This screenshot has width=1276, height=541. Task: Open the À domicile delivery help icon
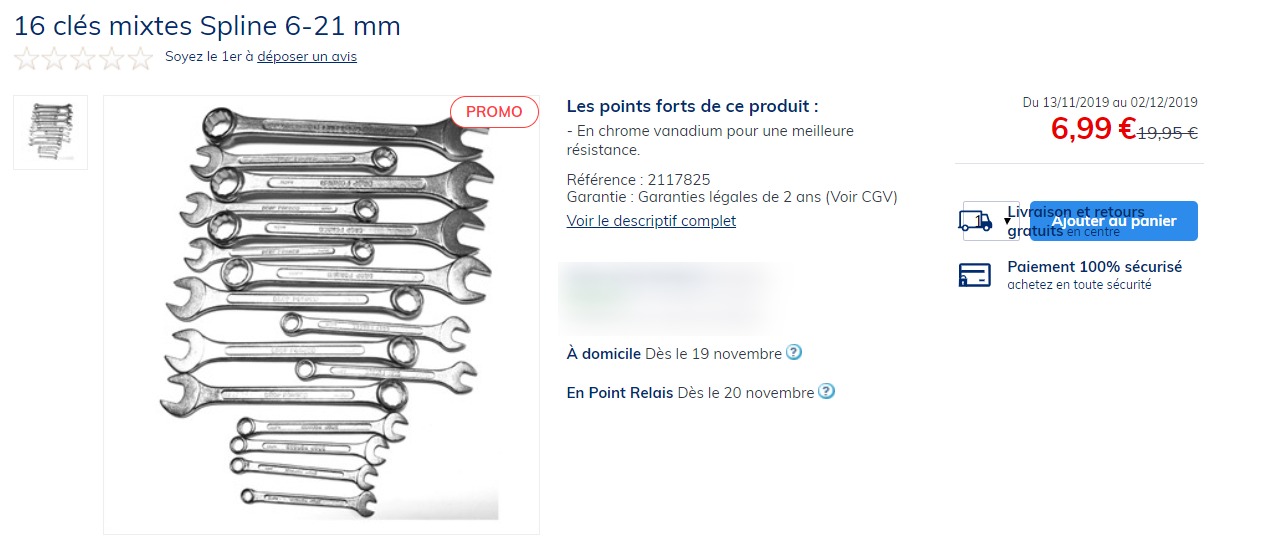(794, 352)
